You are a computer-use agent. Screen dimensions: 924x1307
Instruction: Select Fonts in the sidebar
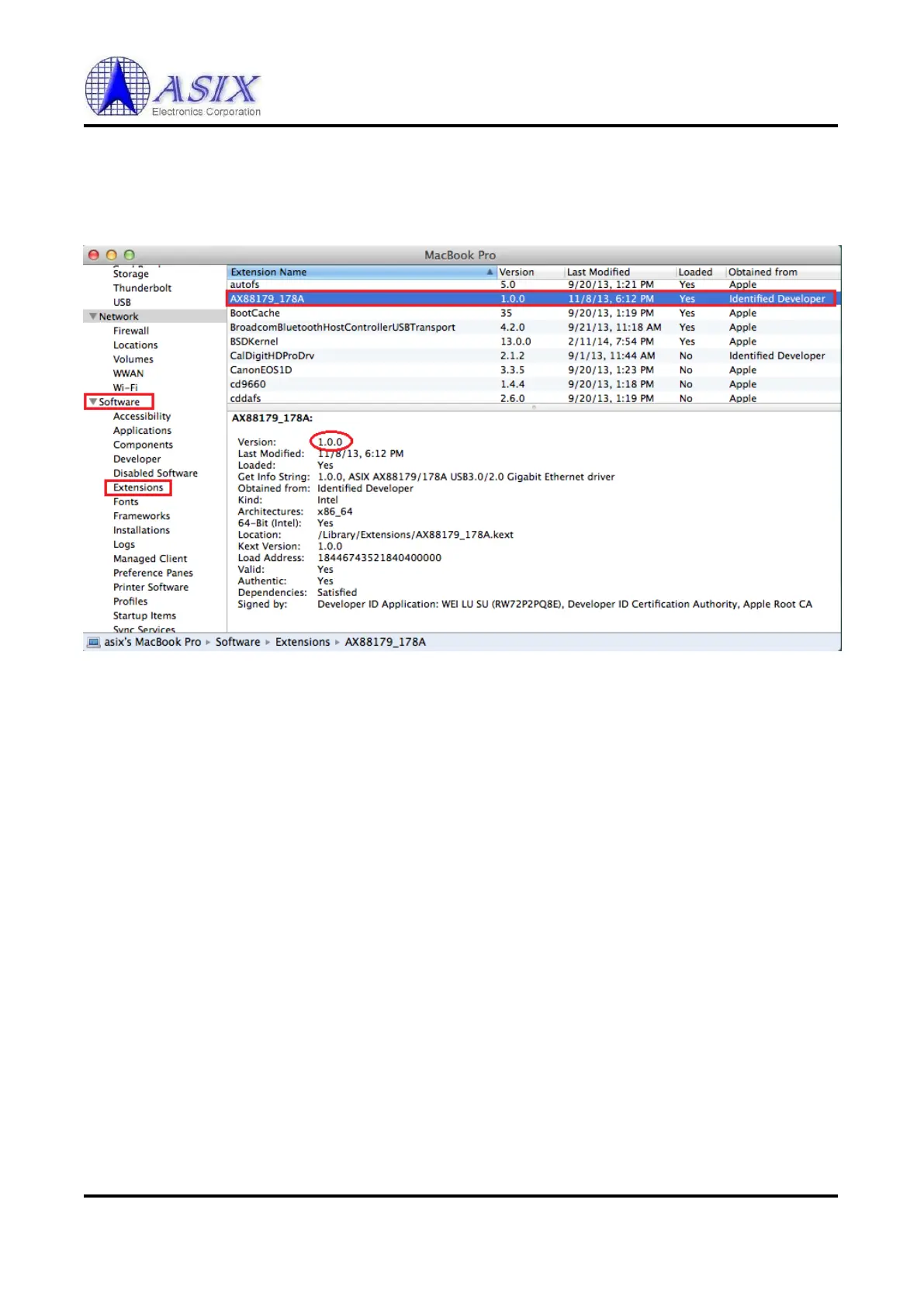126,502
